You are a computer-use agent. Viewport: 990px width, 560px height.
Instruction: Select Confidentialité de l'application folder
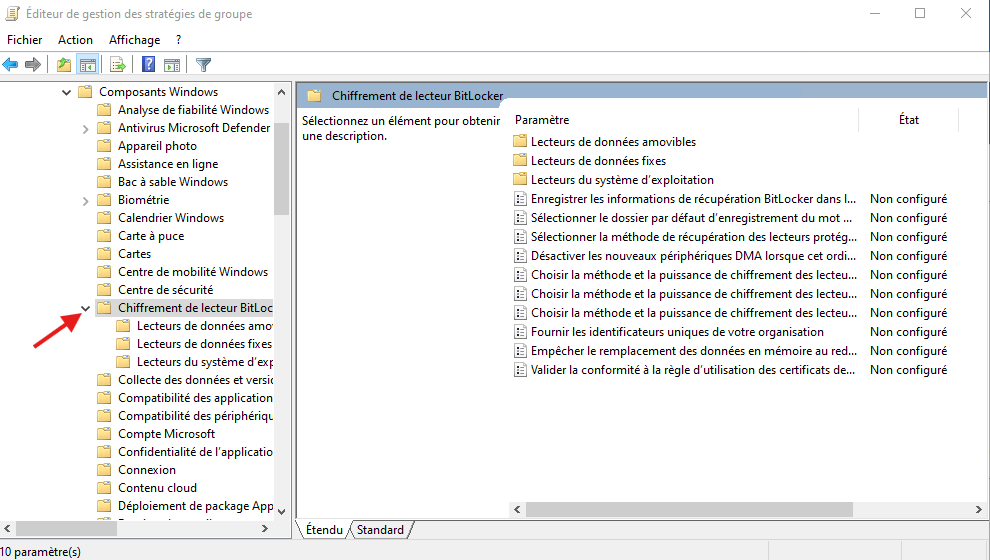pos(195,452)
